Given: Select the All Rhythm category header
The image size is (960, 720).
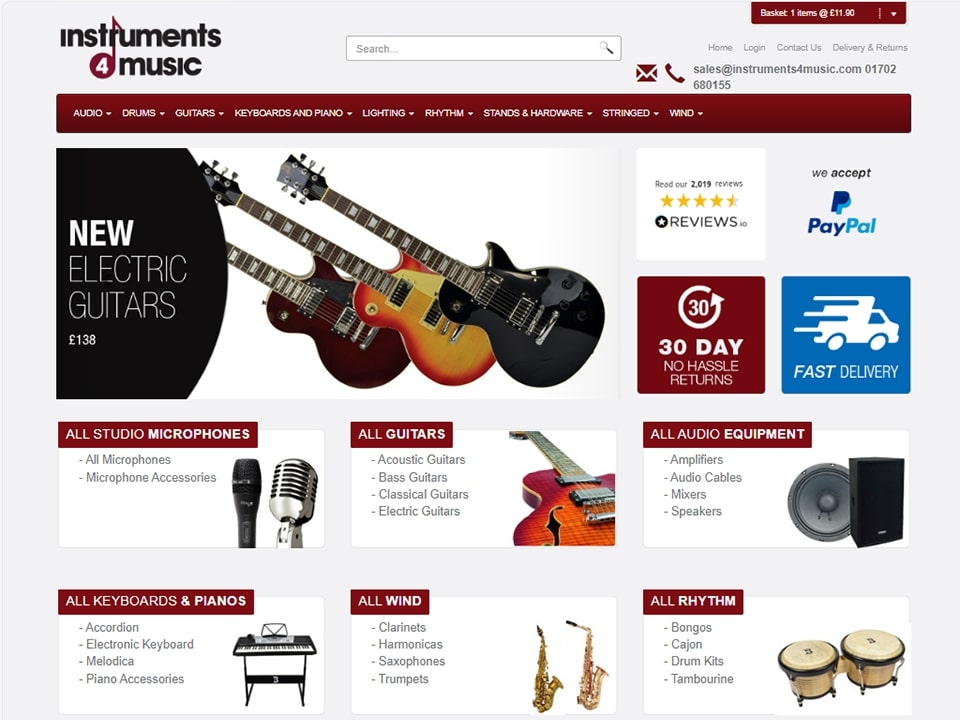Looking at the screenshot, I should (x=693, y=601).
